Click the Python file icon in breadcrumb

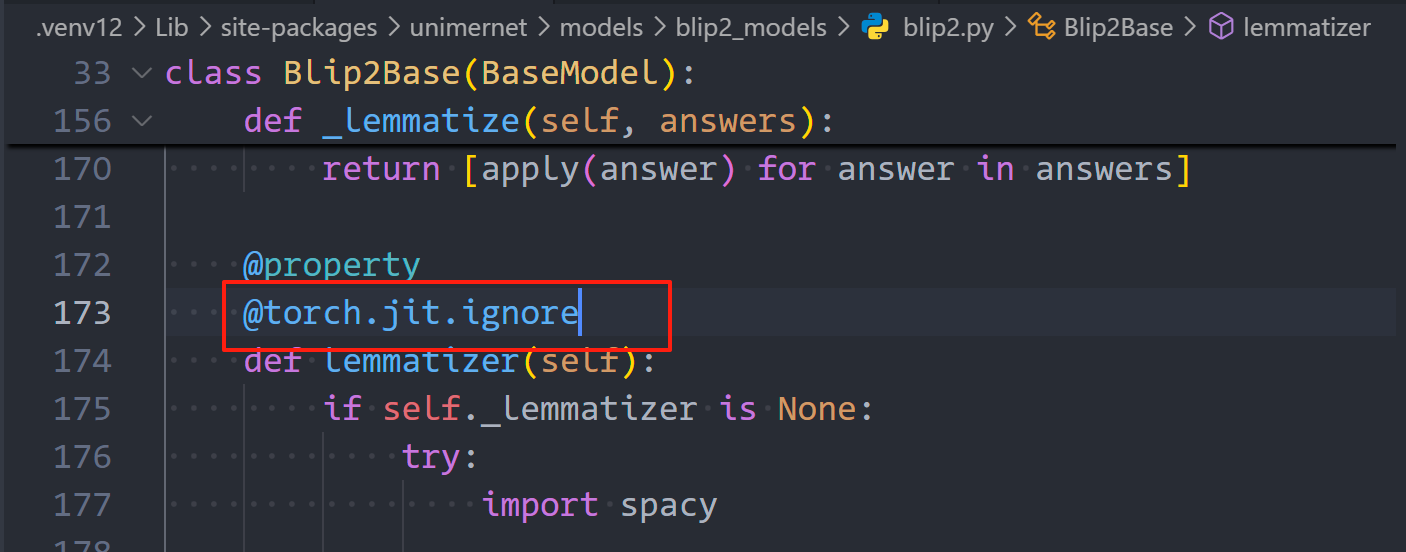coord(876,27)
